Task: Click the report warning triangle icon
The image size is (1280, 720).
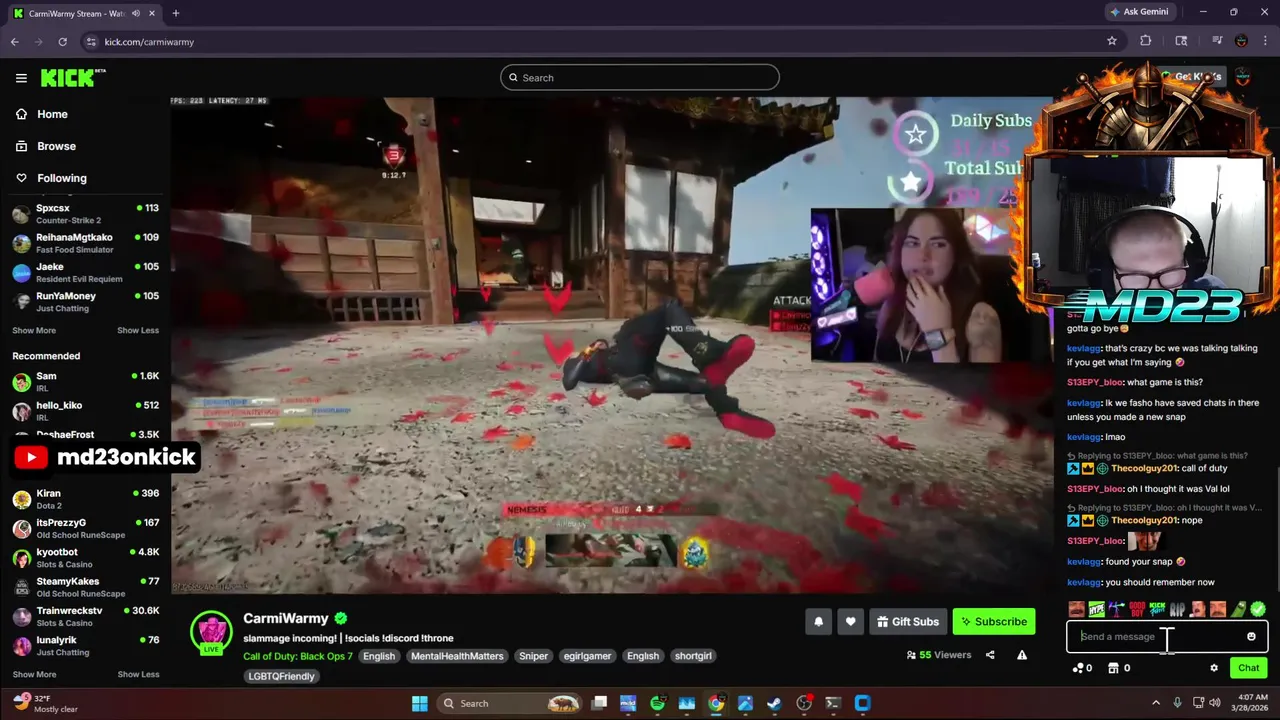Action: tap(1022, 655)
